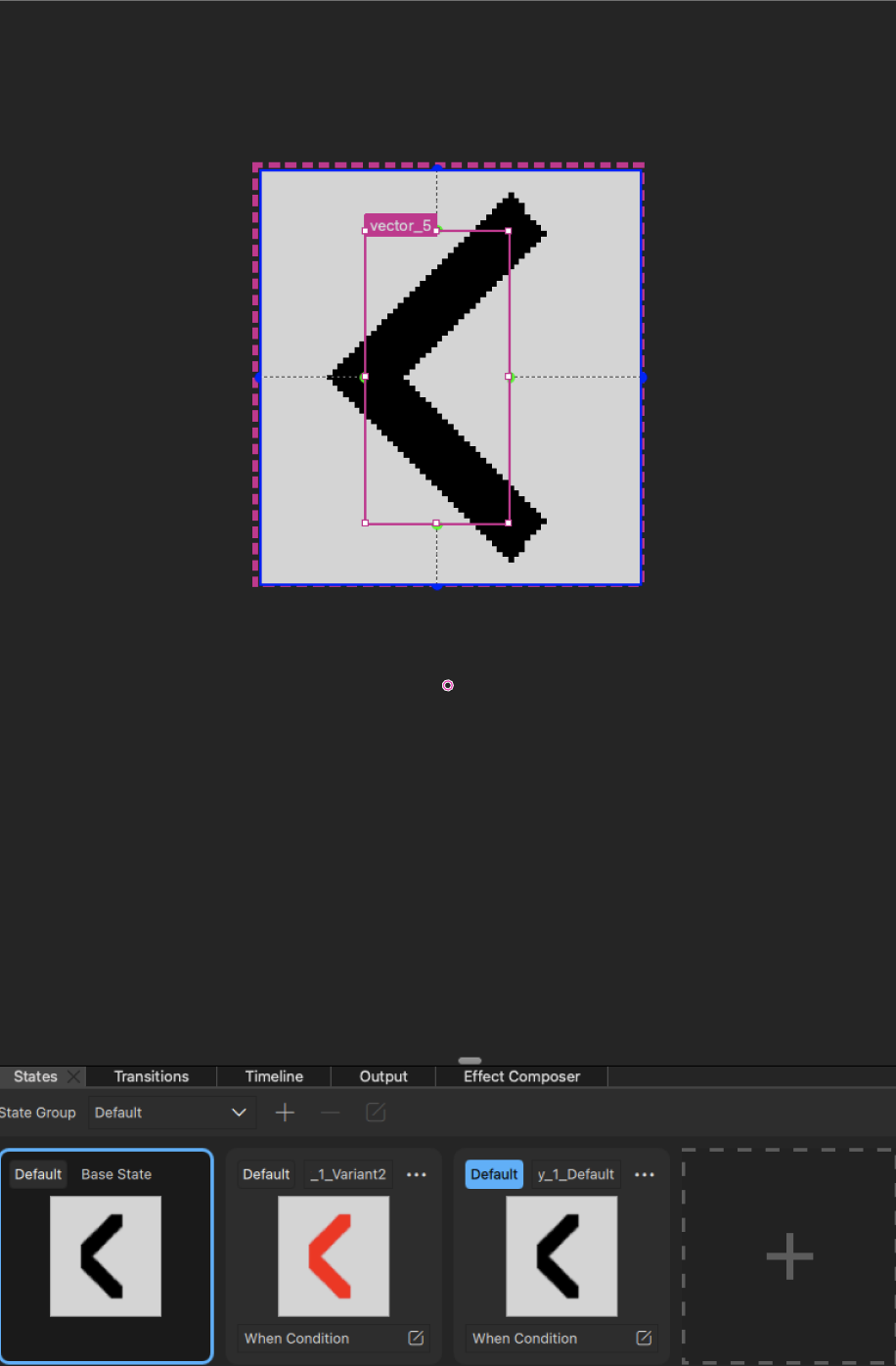Click the top-right handle of vector_5 selection
The height and width of the screenshot is (1366, 896).
coord(509,231)
